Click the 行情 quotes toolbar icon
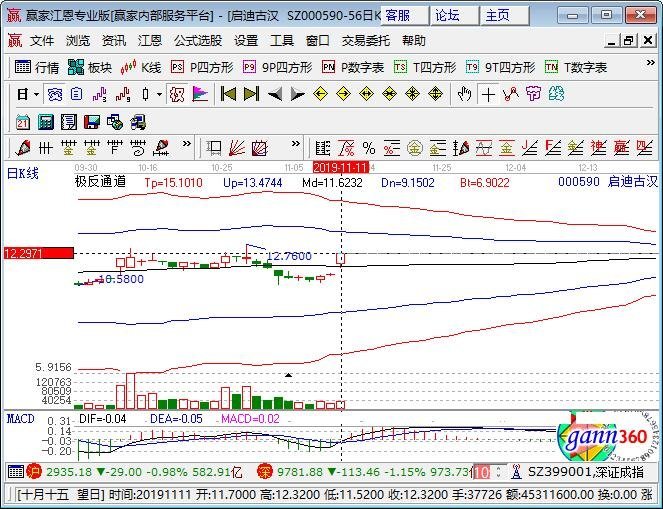This screenshot has width=663, height=509. point(37,68)
